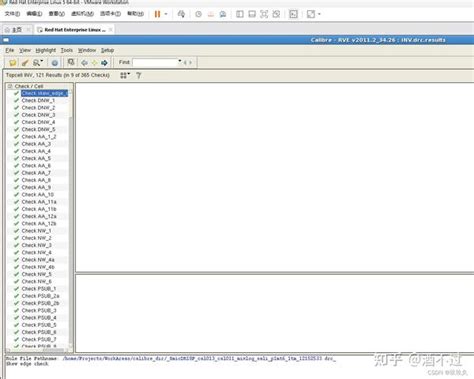The width and height of the screenshot is (474, 379).
Task: Open the tree view options grid dropdown
Action: point(125,76)
